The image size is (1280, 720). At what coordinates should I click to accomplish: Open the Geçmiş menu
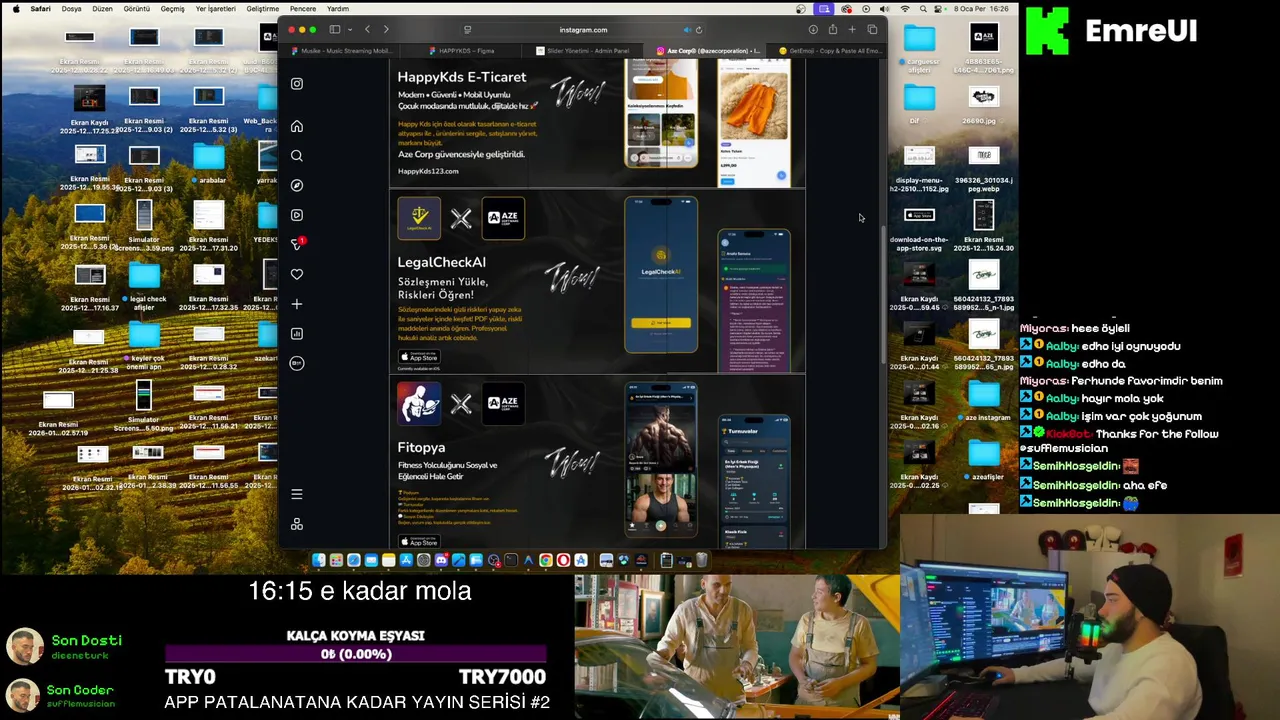pyautogui.click(x=172, y=8)
